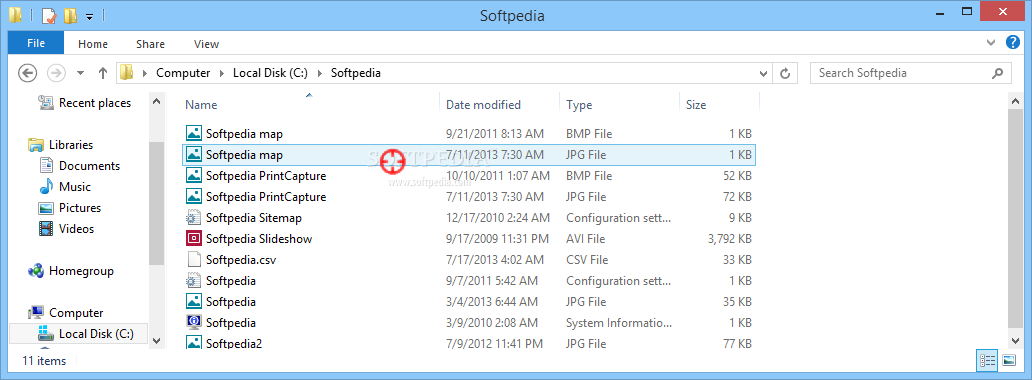Switch to large thumbnails view button
Viewport: 1032px width, 380px height.
[1008, 360]
